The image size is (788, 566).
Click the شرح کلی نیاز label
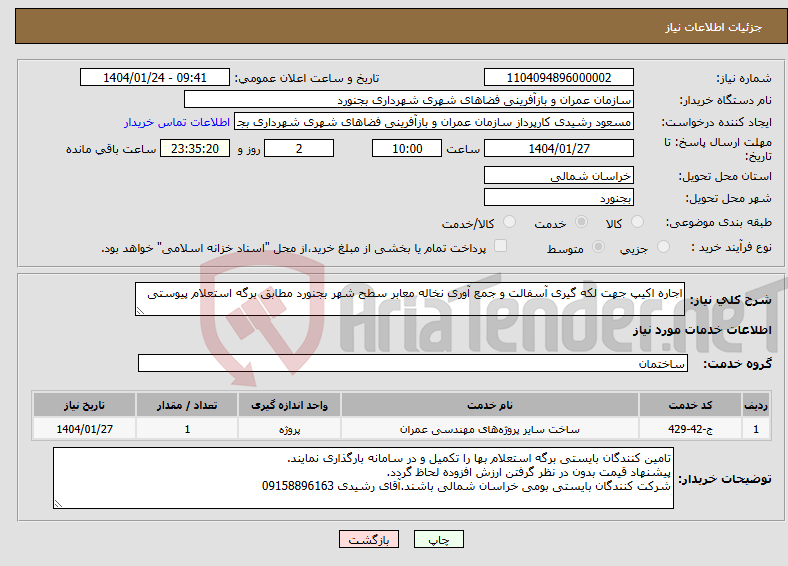(730, 300)
